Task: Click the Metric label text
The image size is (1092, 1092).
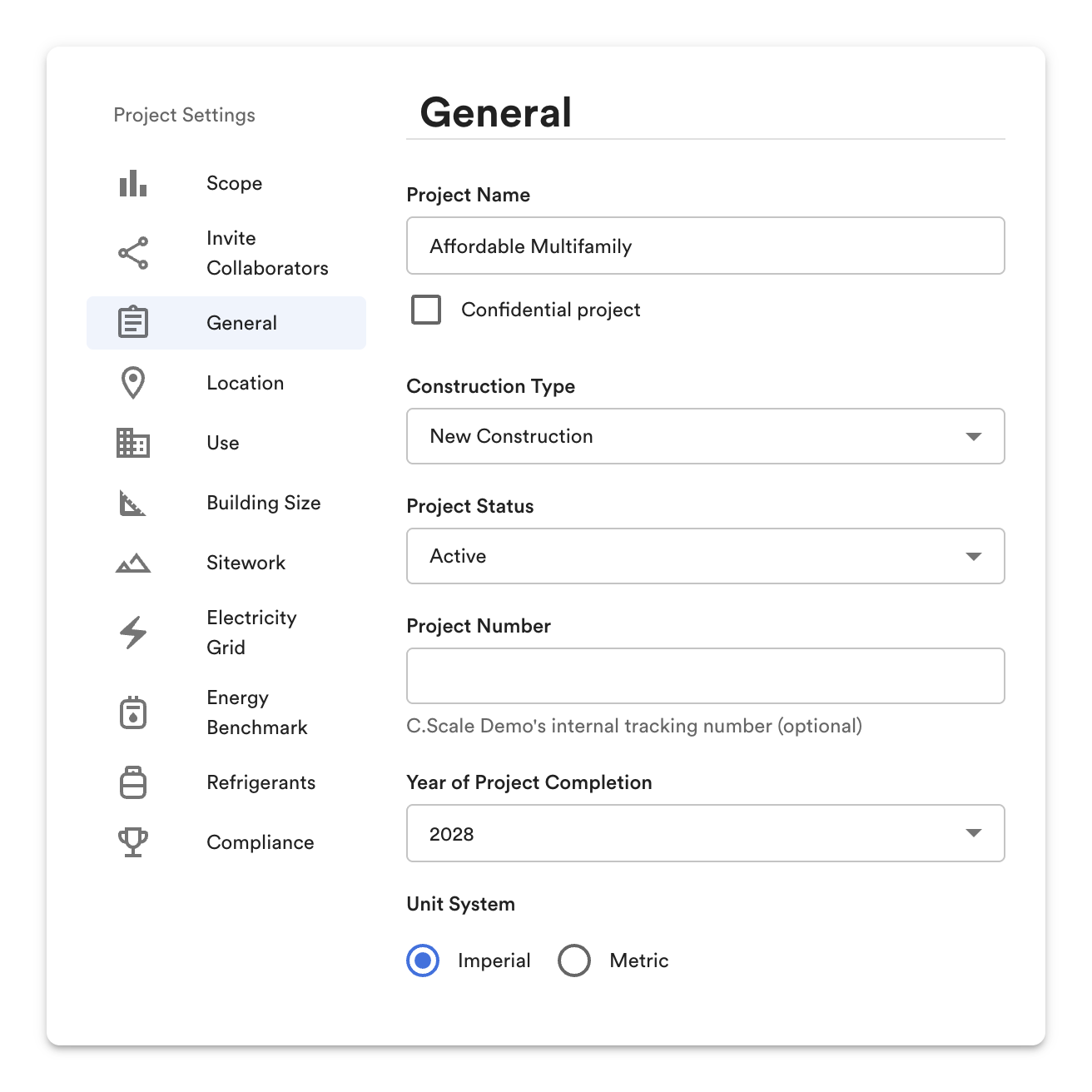Action: coord(639,960)
